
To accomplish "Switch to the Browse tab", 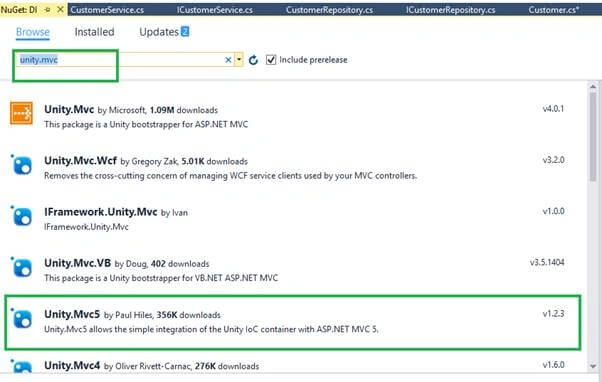I will point(33,32).
